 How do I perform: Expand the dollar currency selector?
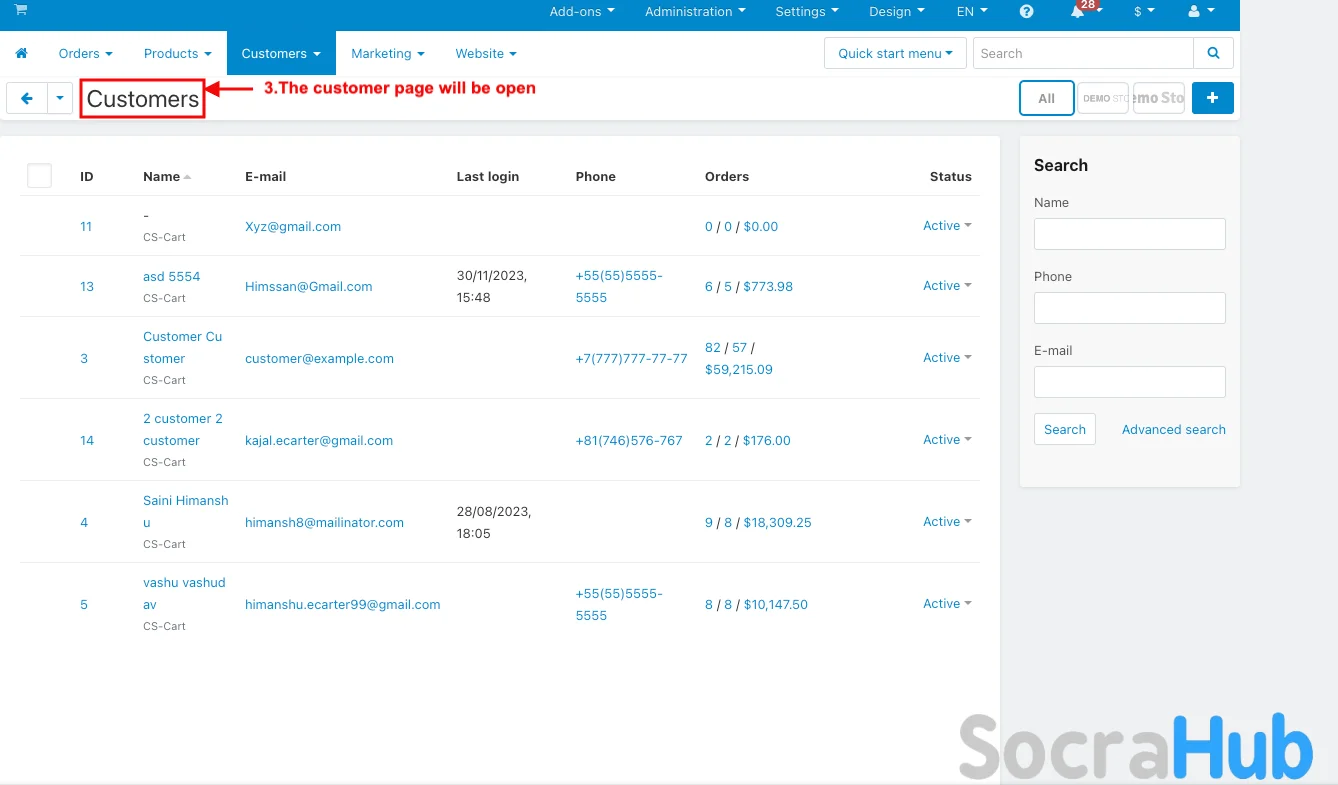tap(1143, 12)
